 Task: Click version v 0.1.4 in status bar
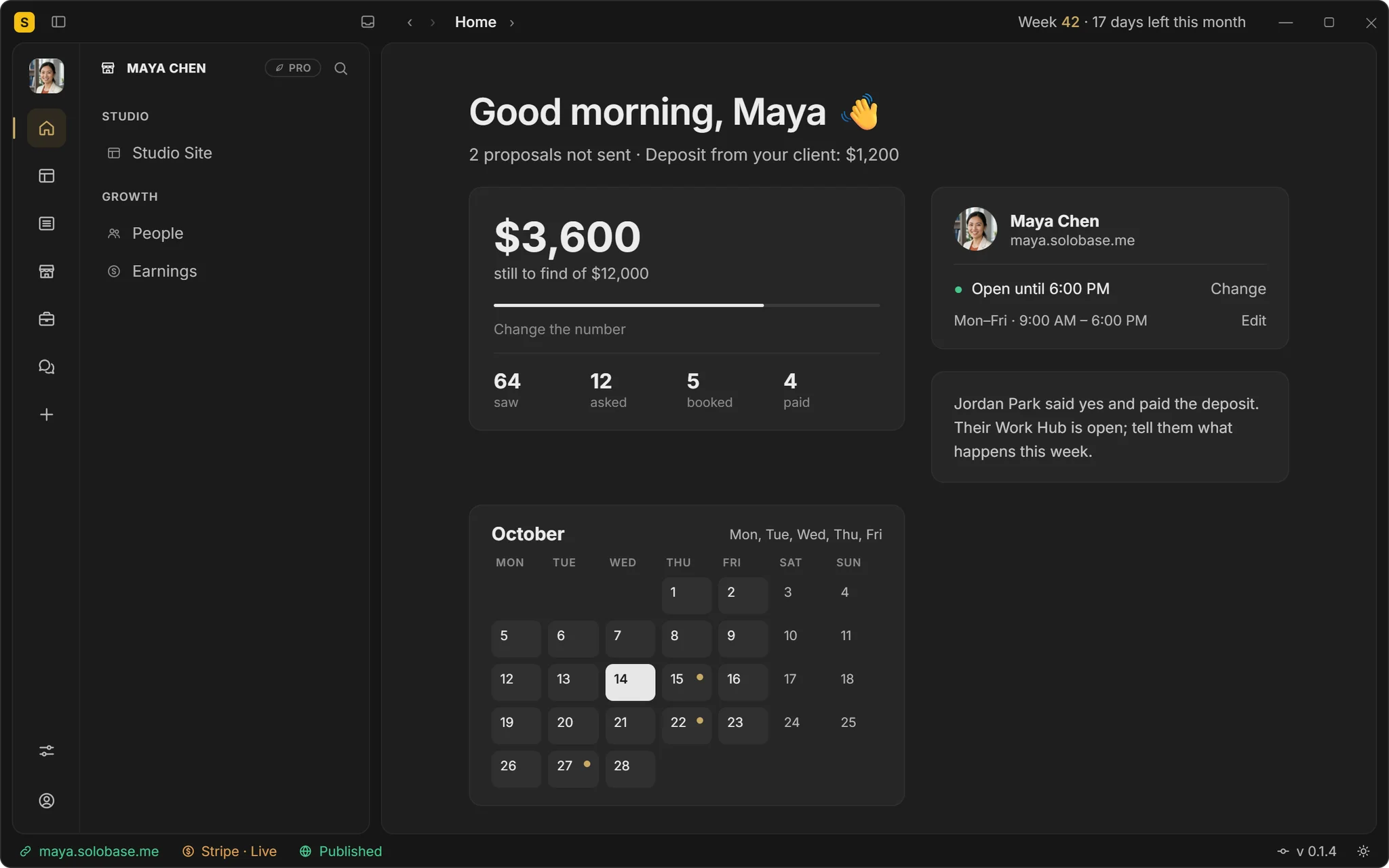pos(1306,851)
